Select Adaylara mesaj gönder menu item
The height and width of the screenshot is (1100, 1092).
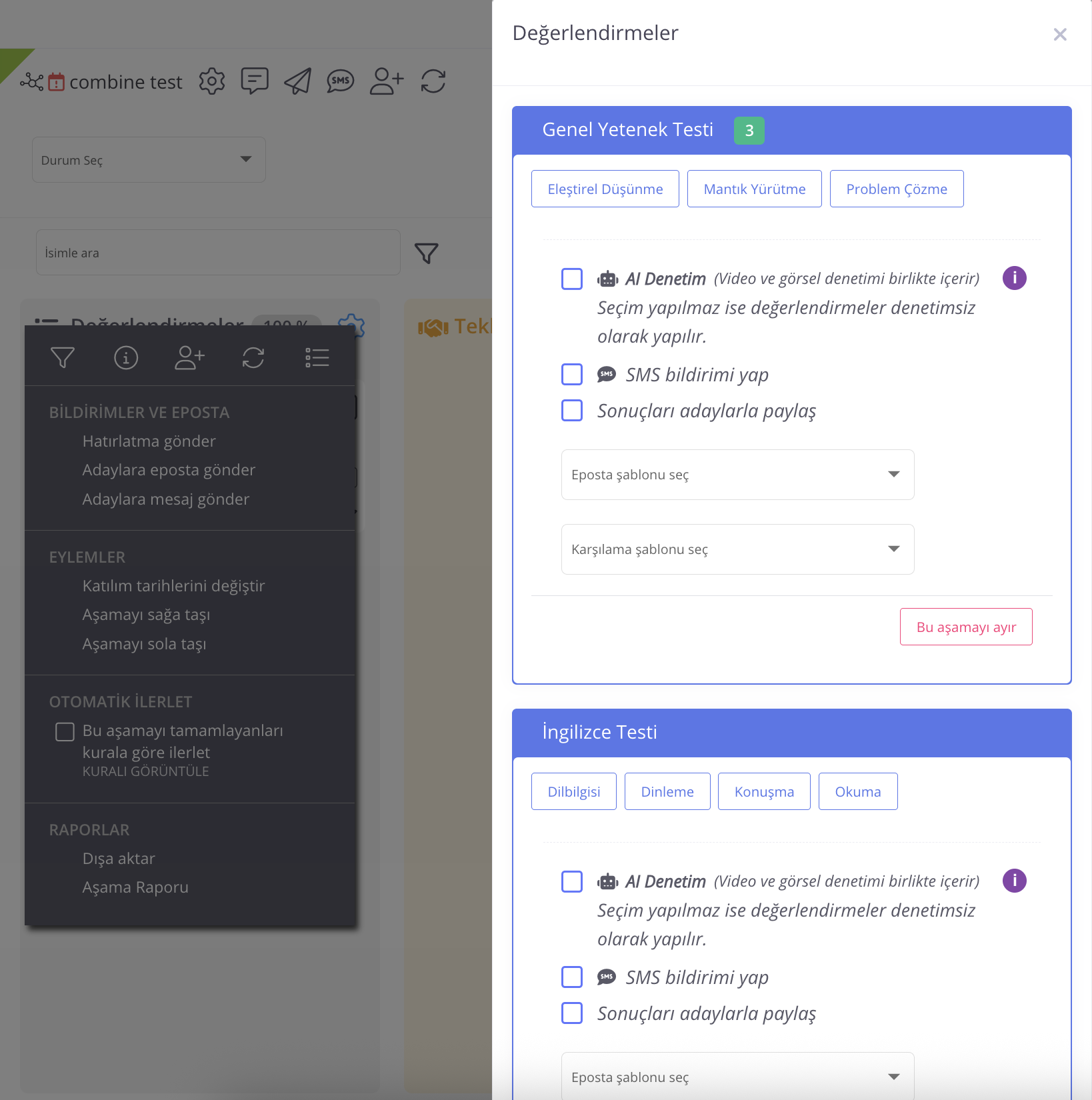click(166, 499)
